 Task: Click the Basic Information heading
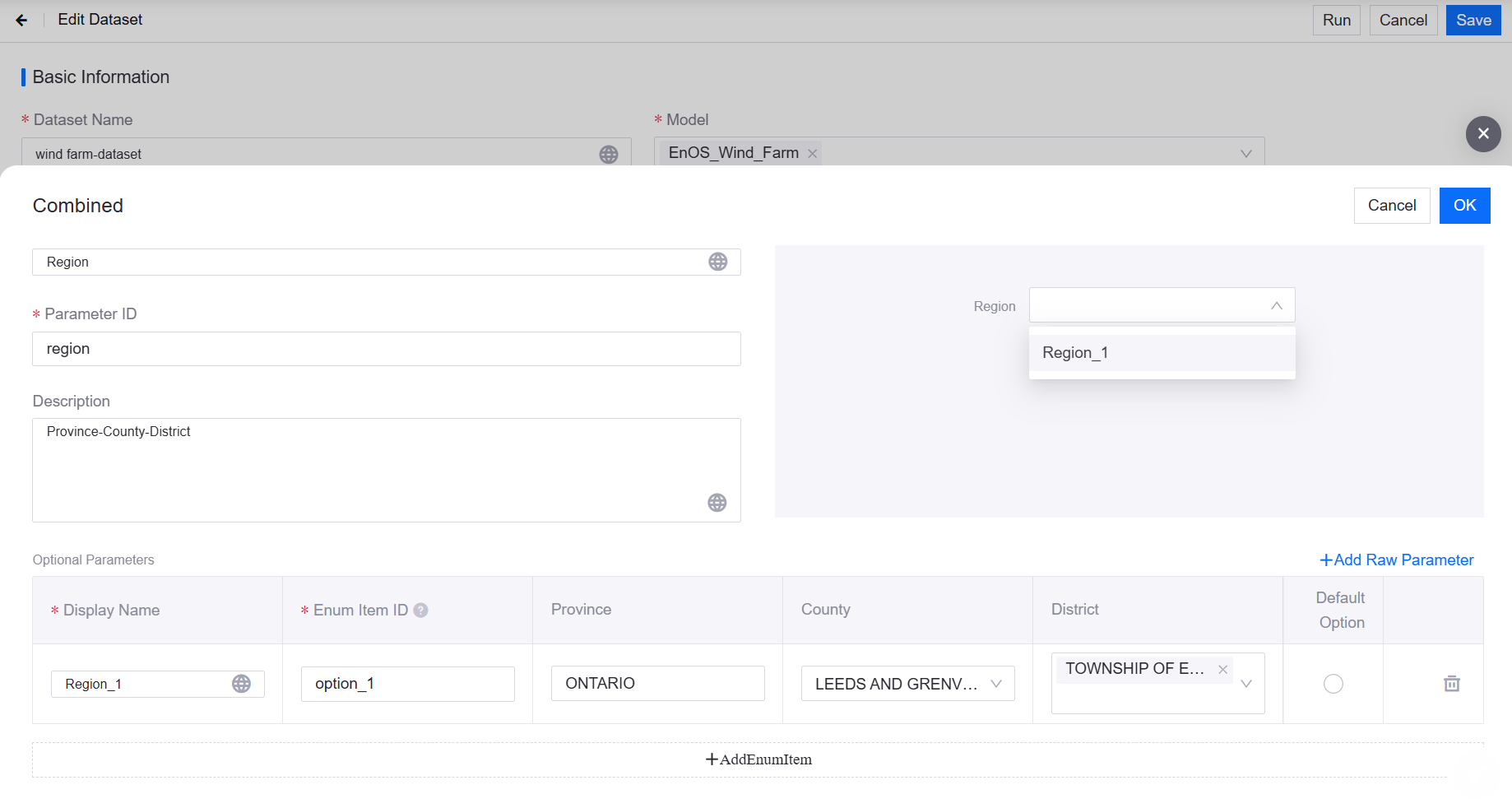click(x=101, y=77)
